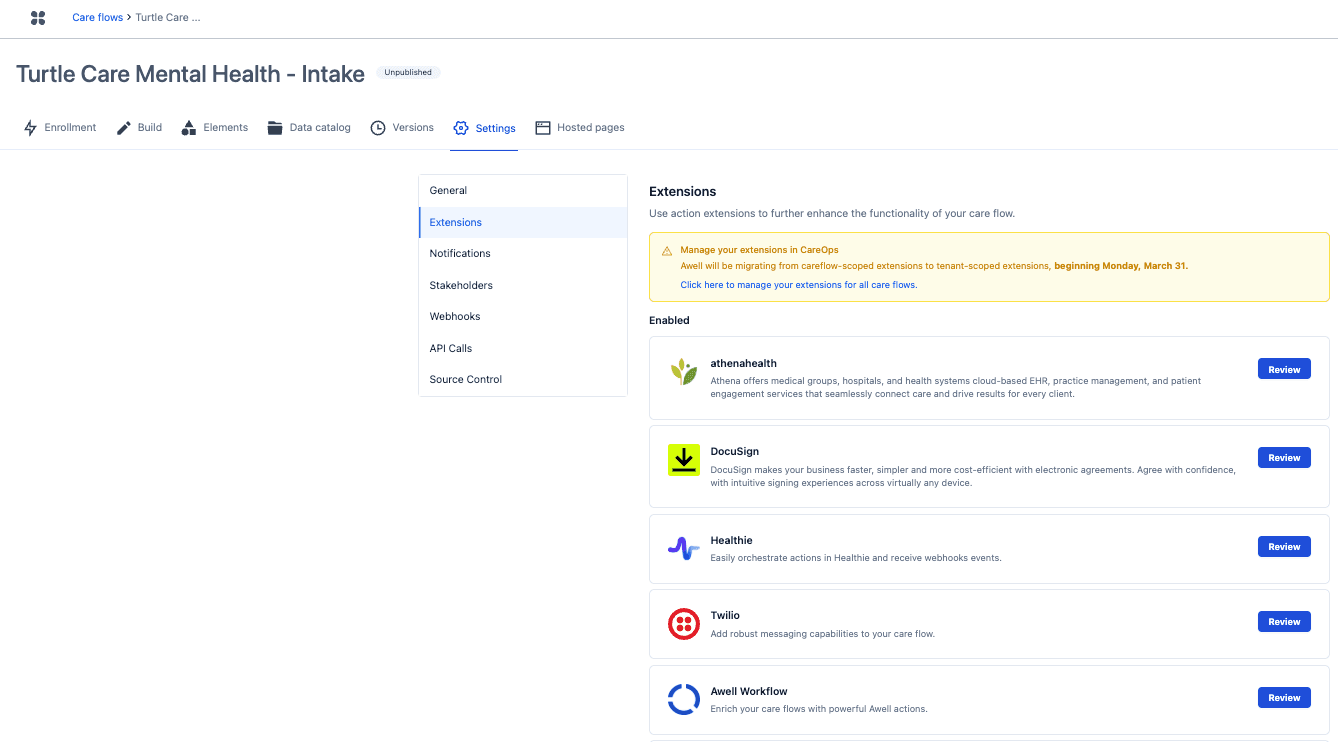Switch to the Build tab
The image size is (1338, 742).
pyautogui.click(x=139, y=128)
